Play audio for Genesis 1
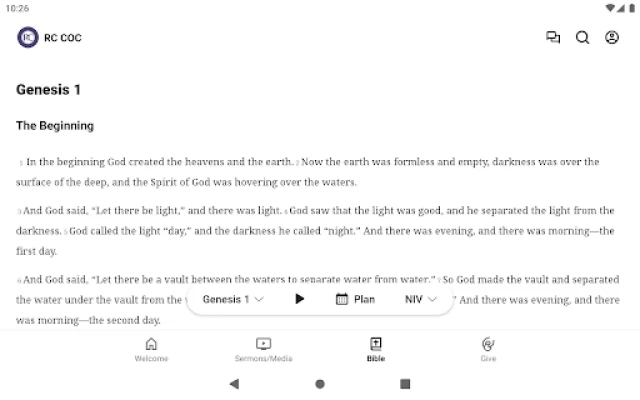This screenshot has height=400, width=640. click(299, 299)
